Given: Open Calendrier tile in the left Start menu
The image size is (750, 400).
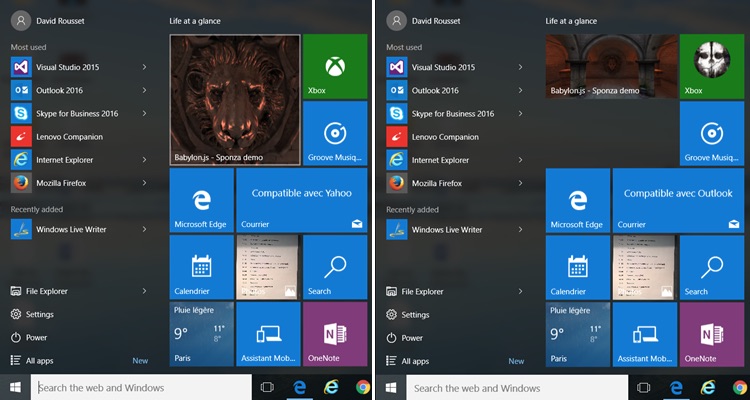Looking at the screenshot, I should 200,267.
